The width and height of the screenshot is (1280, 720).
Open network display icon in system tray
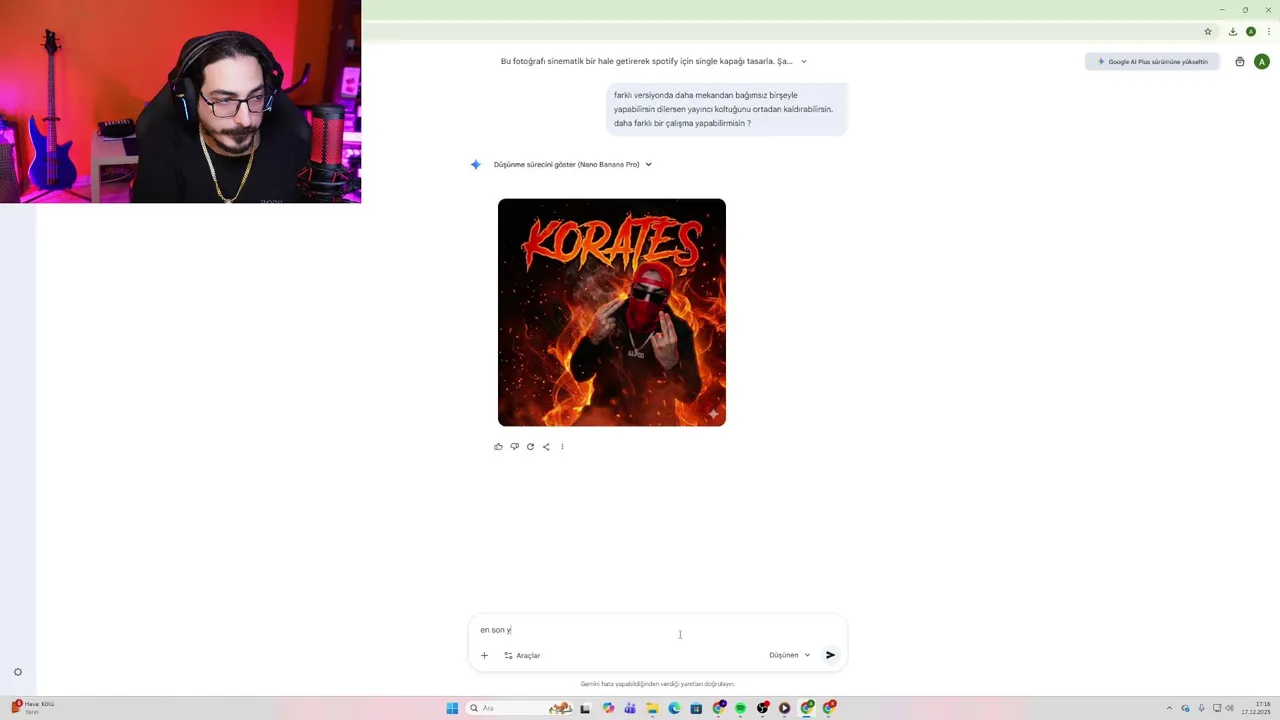pyautogui.click(x=1217, y=708)
